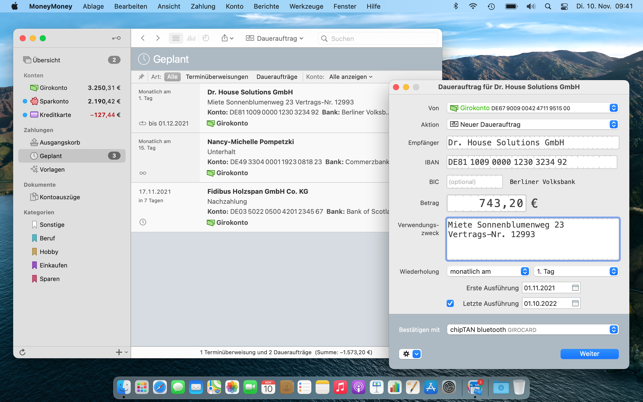
Task: Open the Übersicht overview in the sidebar
Action: point(72,60)
